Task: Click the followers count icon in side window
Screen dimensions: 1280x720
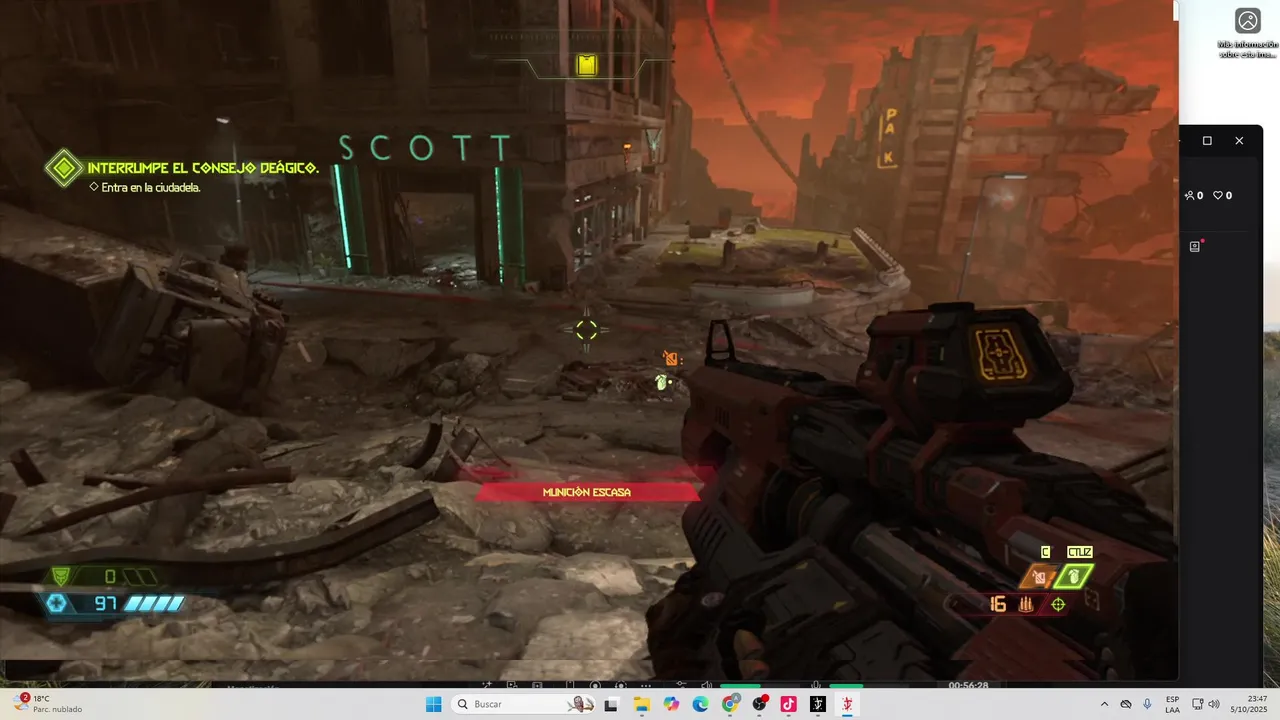Action: click(1189, 196)
